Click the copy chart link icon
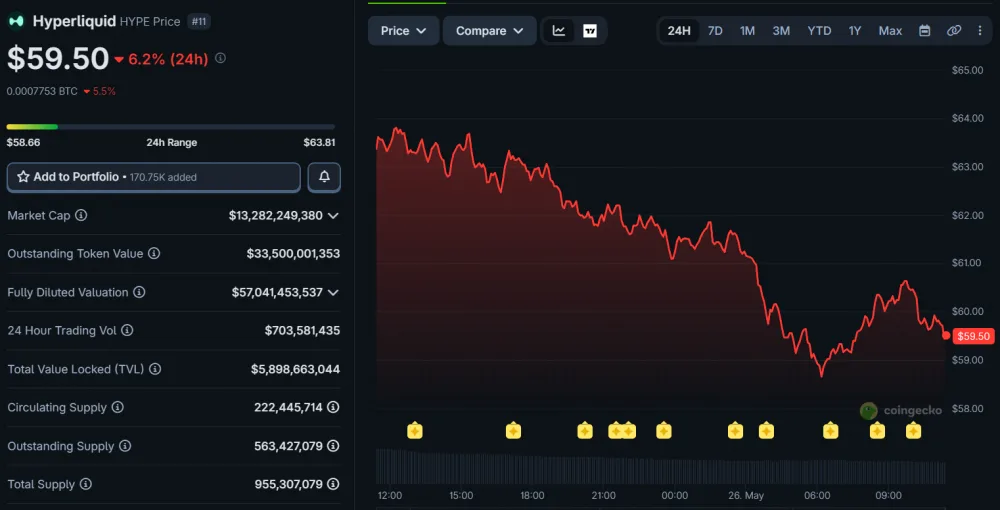 (953, 31)
